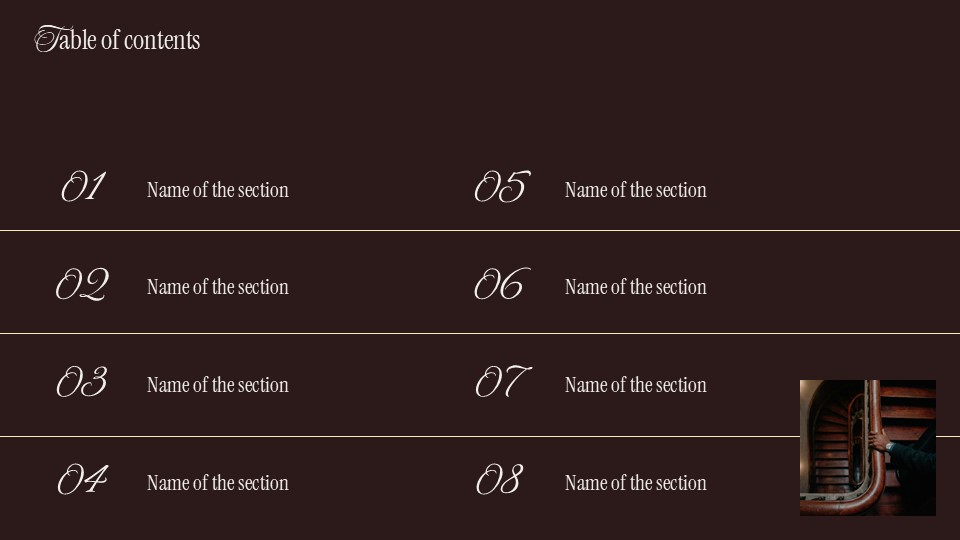Select the number 02 heading

[x=82, y=286]
